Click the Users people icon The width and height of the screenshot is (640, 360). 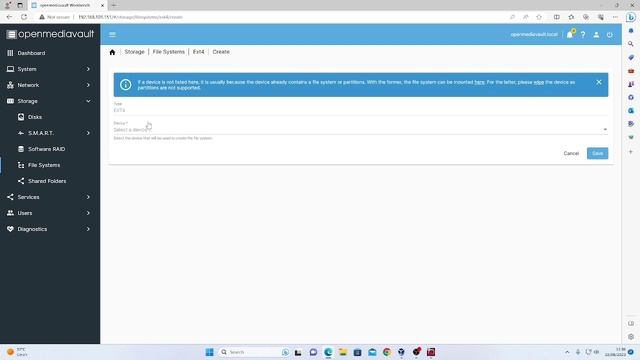[x=10, y=213]
